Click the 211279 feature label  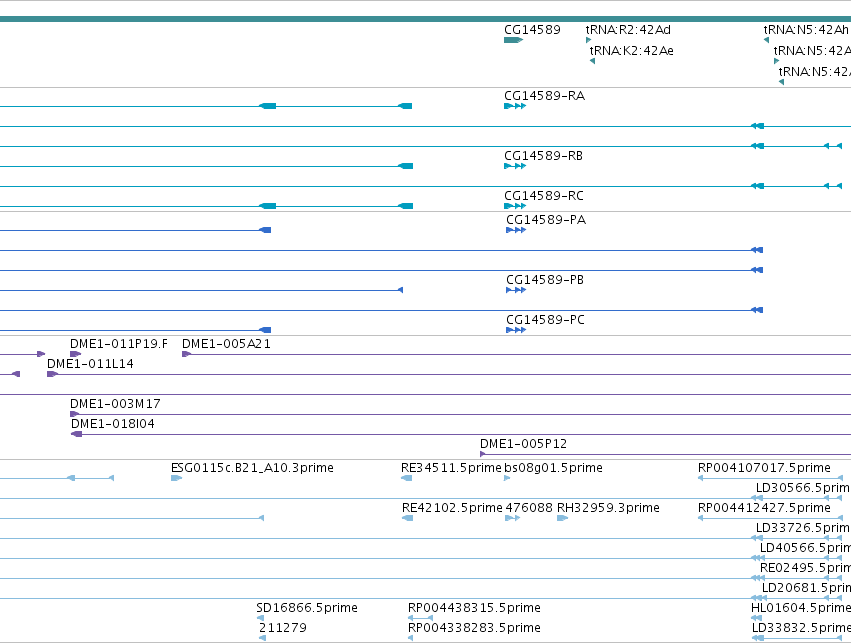[x=283, y=628]
